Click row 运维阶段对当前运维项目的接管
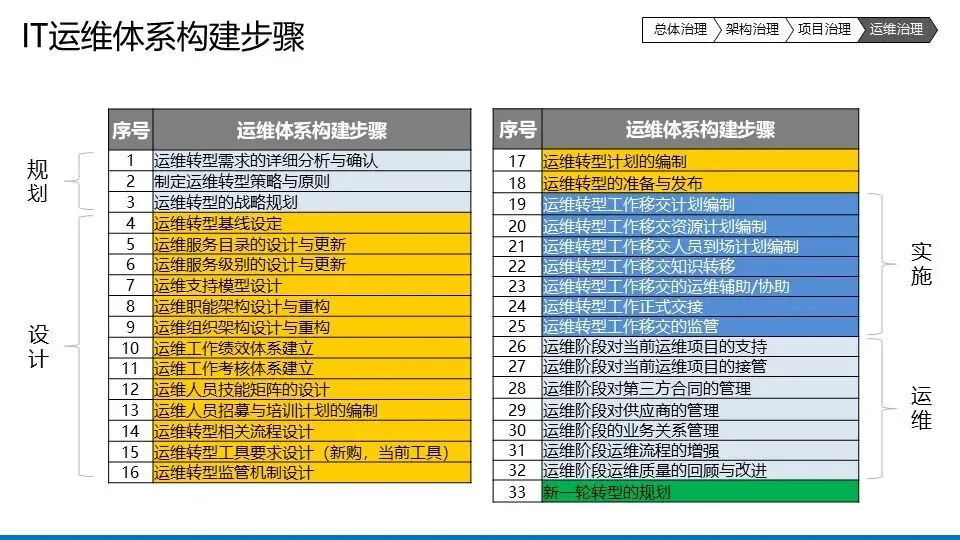960x540 pixels. [676, 367]
